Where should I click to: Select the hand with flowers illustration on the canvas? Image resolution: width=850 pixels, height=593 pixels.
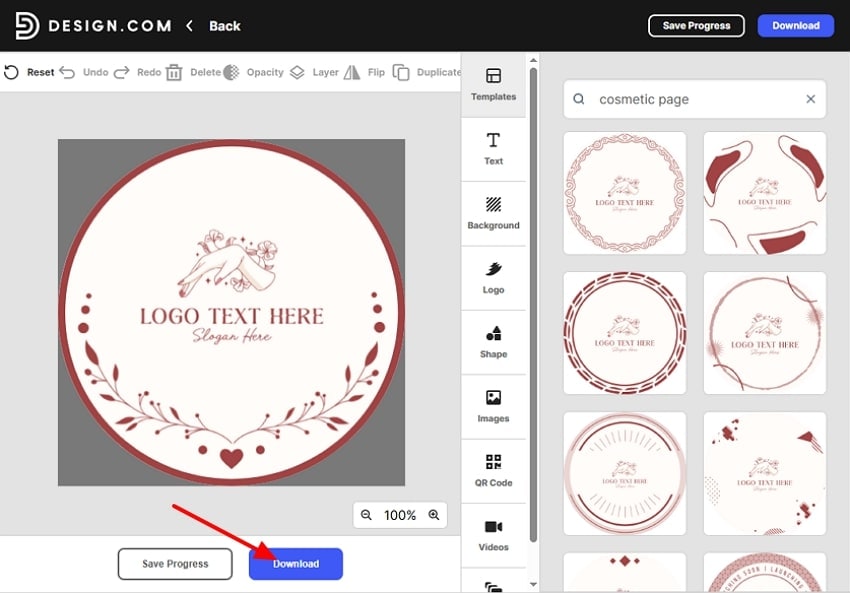tap(228, 263)
